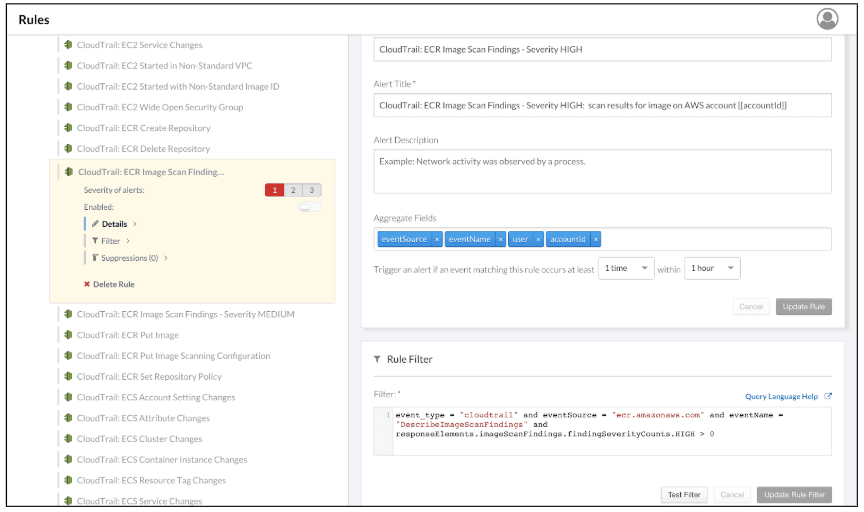
Task: Click icon beside EC2 Wide Open Security Group
Action: coord(68,107)
